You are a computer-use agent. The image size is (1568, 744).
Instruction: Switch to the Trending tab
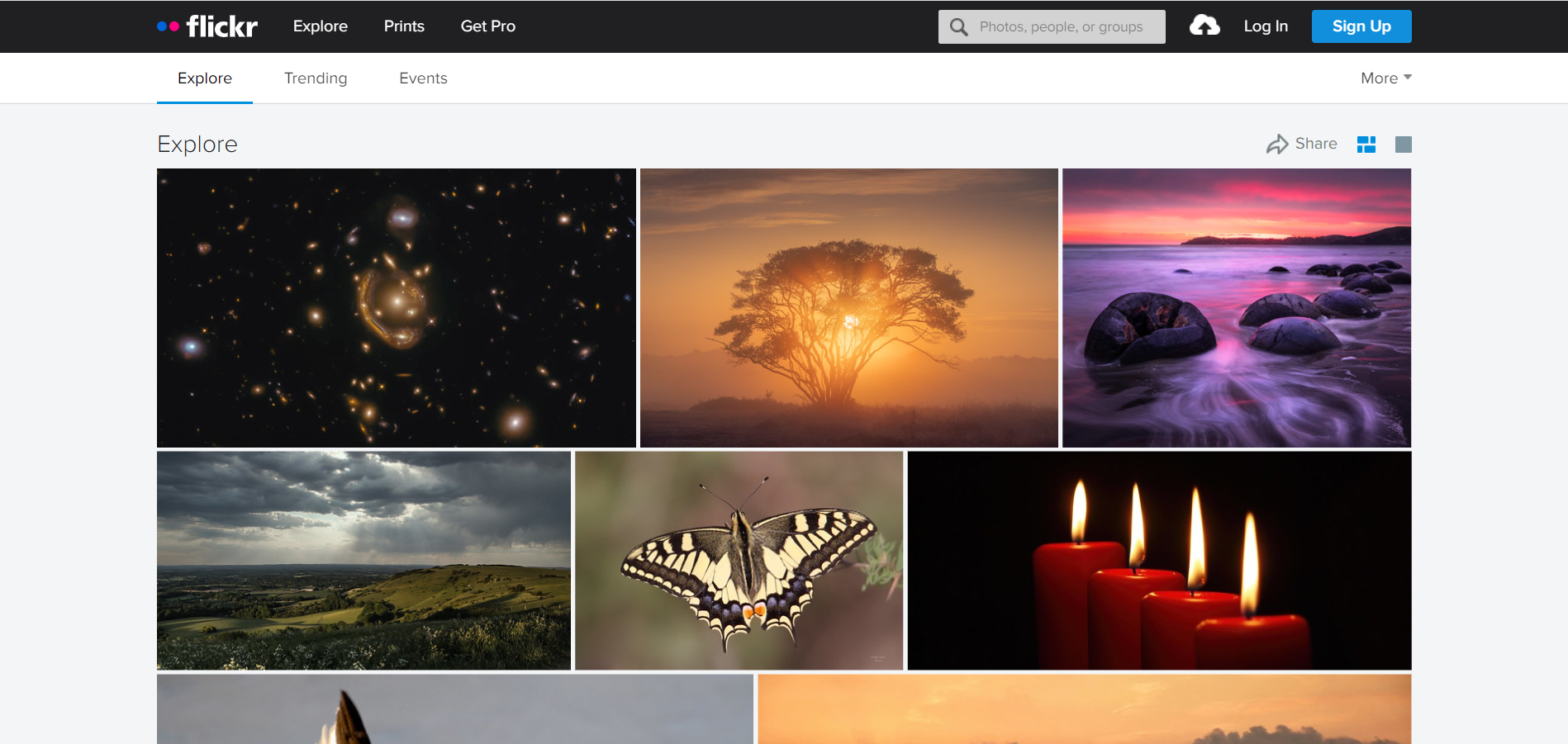click(316, 78)
